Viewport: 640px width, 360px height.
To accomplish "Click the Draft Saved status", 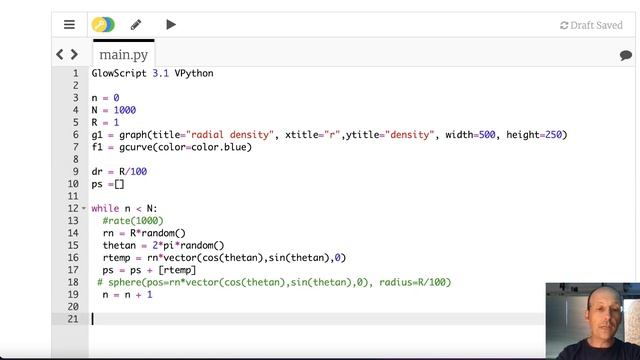I will 591,25.
